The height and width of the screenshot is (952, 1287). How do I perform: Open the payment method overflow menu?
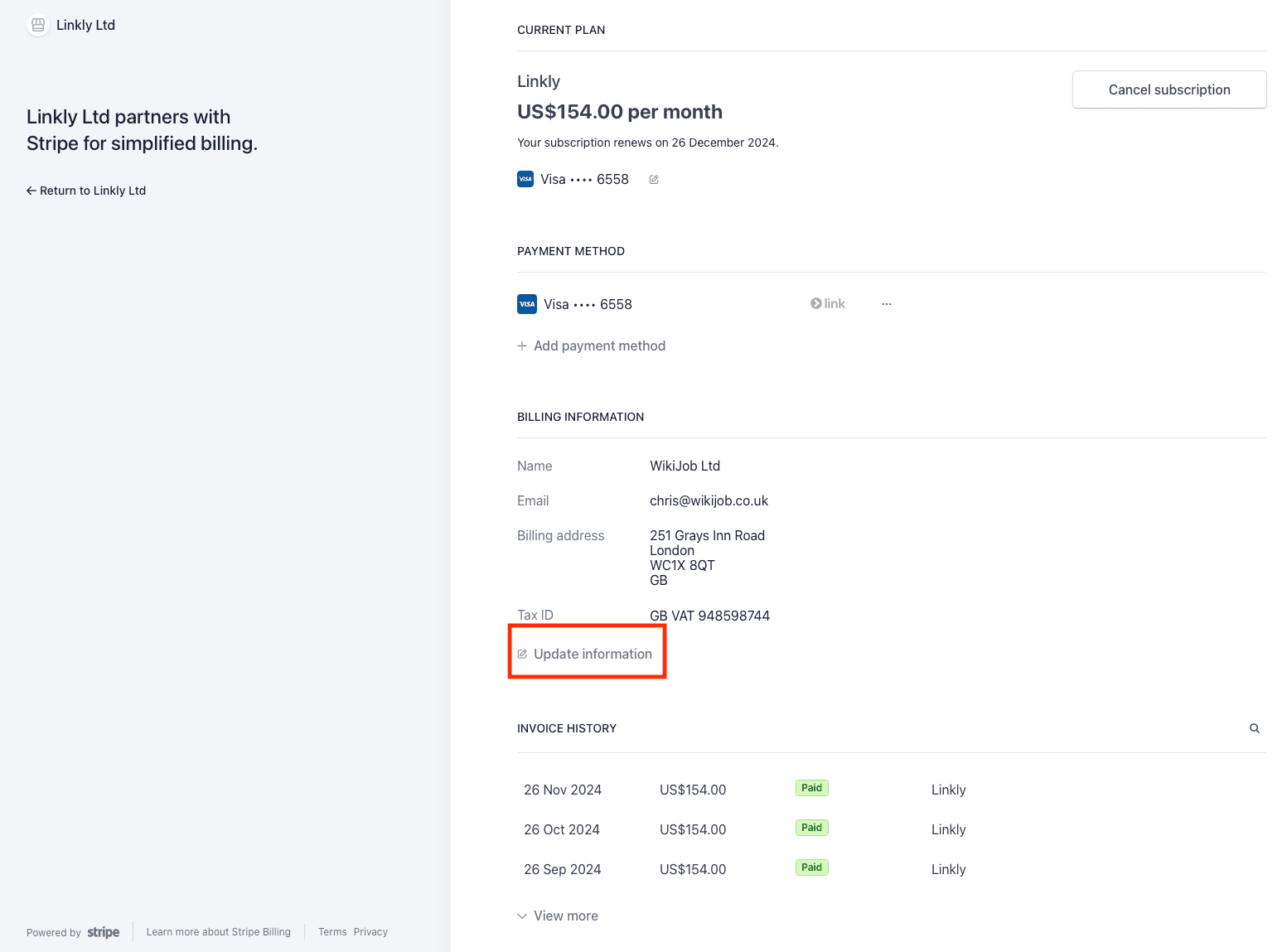(886, 303)
